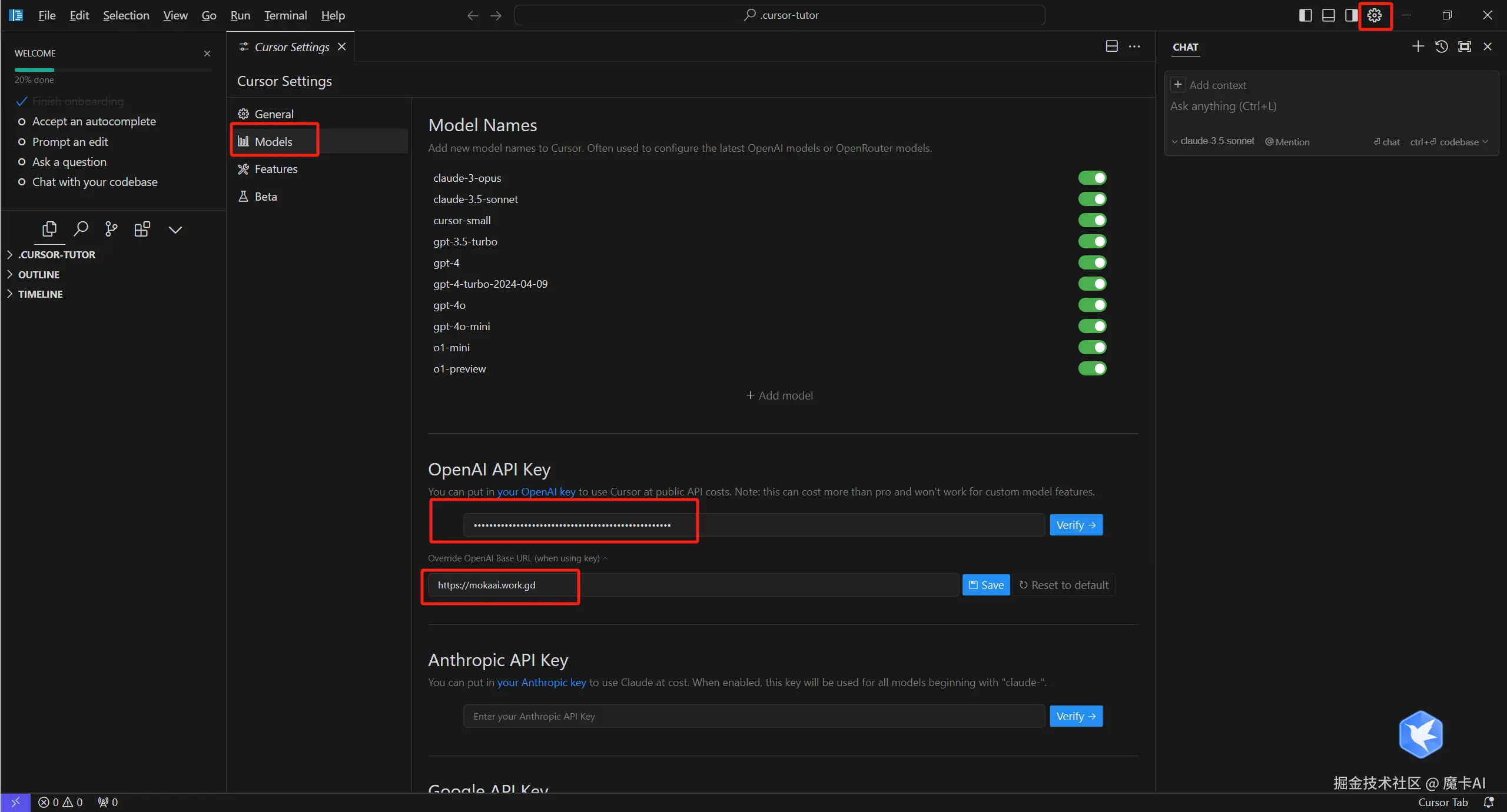The image size is (1507, 812).
Task: Select the Features settings tab
Action: pos(275,169)
